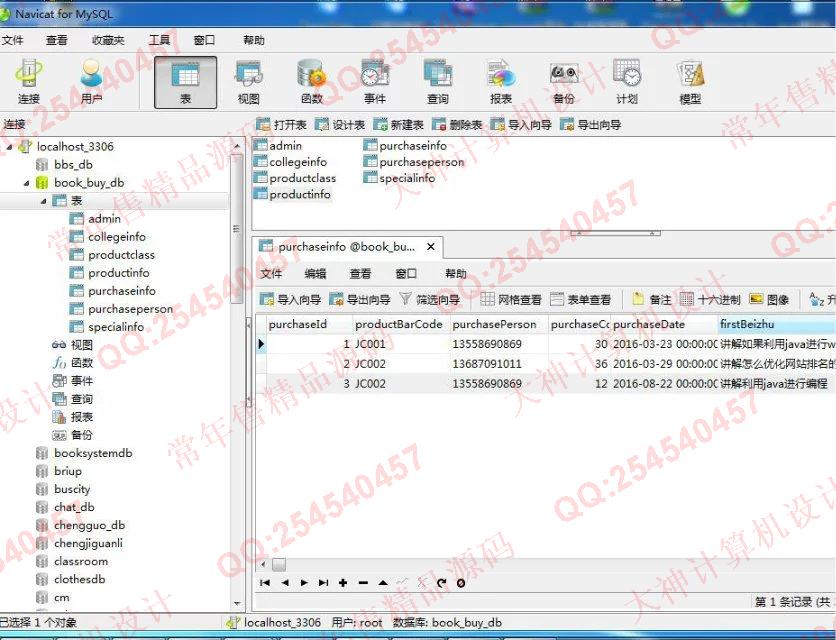Select the purchaseinfo @book_bu... tab
836x640 pixels.
point(345,247)
